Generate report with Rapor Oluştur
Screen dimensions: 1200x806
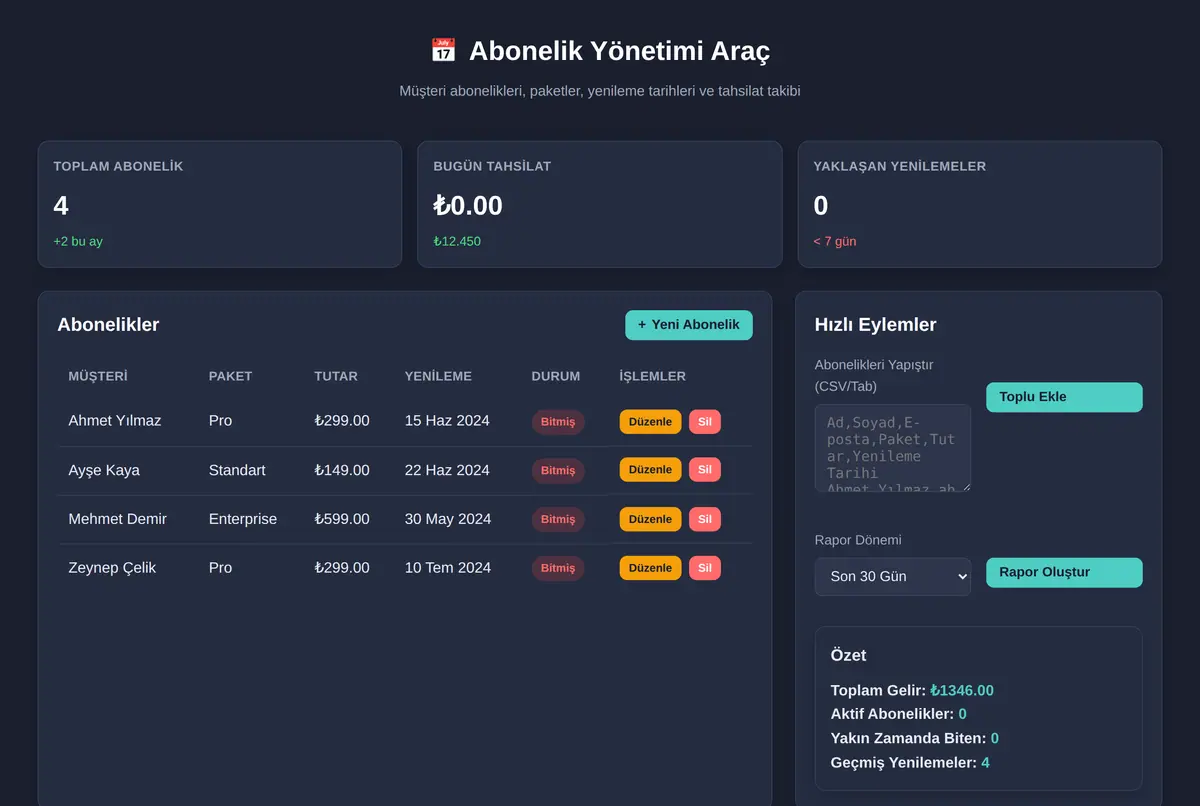click(x=1064, y=573)
